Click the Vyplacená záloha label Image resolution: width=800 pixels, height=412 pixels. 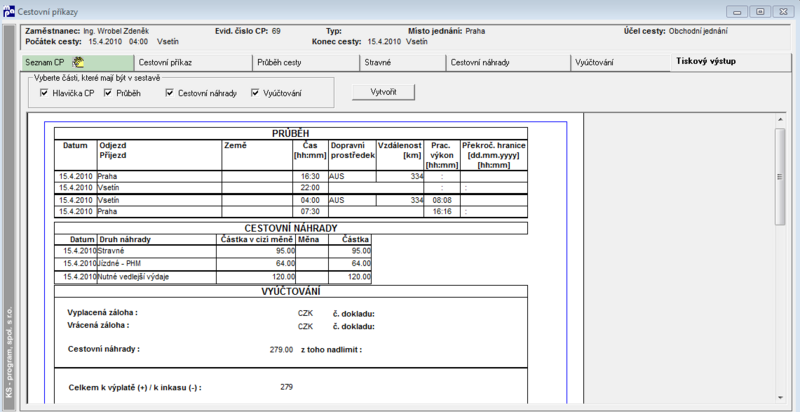tap(103, 313)
